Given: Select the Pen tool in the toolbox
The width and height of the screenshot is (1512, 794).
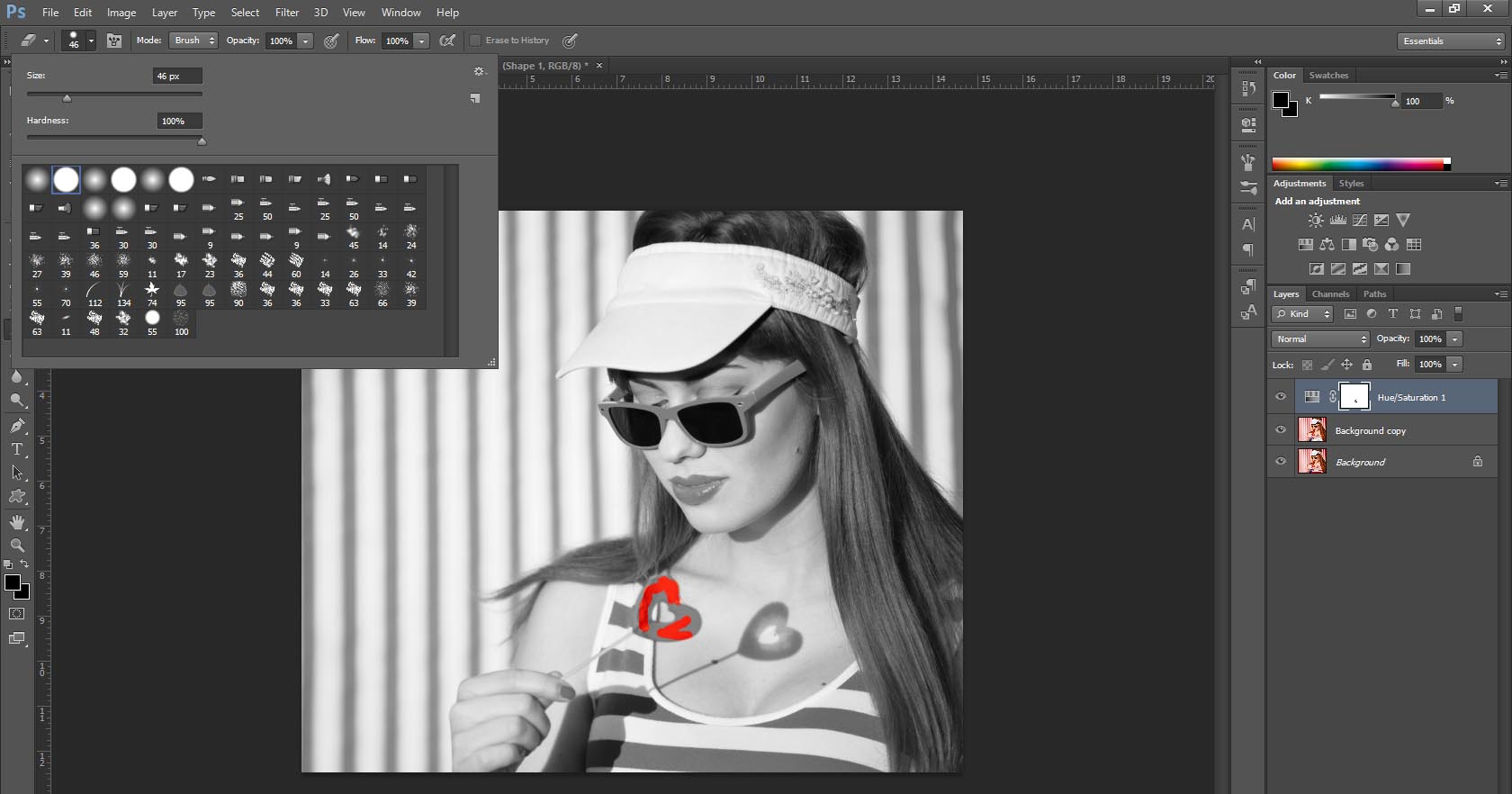Looking at the screenshot, I should tap(17, 426).
